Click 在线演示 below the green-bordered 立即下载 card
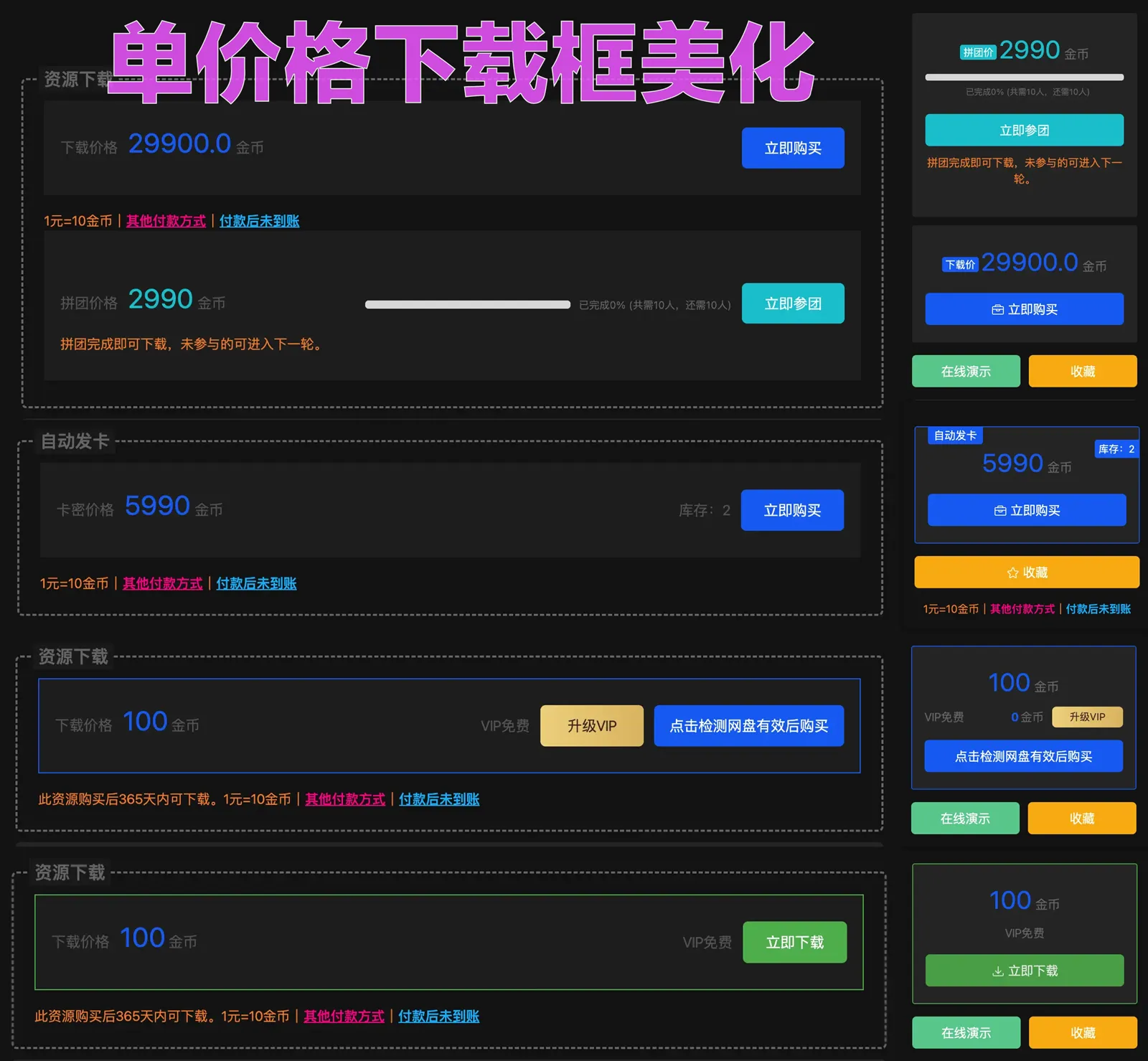Image resolution: width=1148 pixels, height=1061 pixels. [966, 1033]
